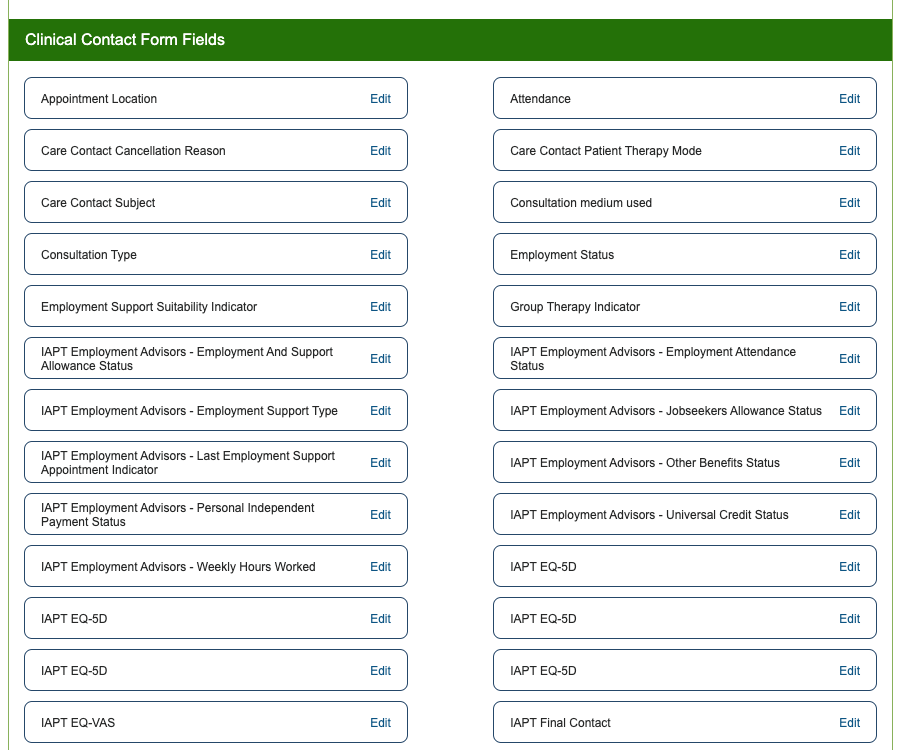
Task: Edit Jobseekers Allowance Status field
Action: tap(849, 411)
